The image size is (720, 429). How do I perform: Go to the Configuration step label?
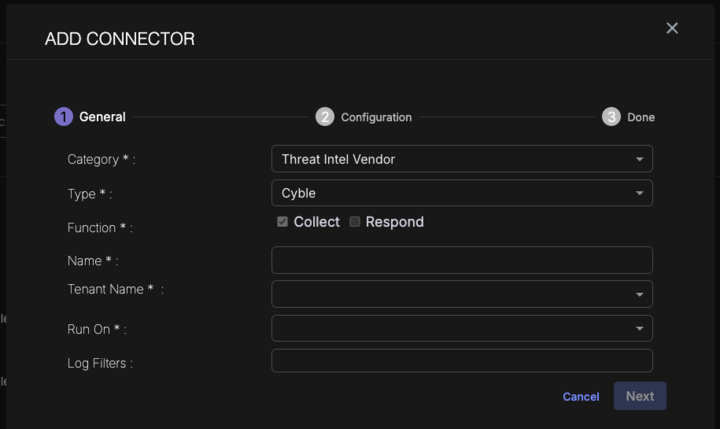(376, 117)
